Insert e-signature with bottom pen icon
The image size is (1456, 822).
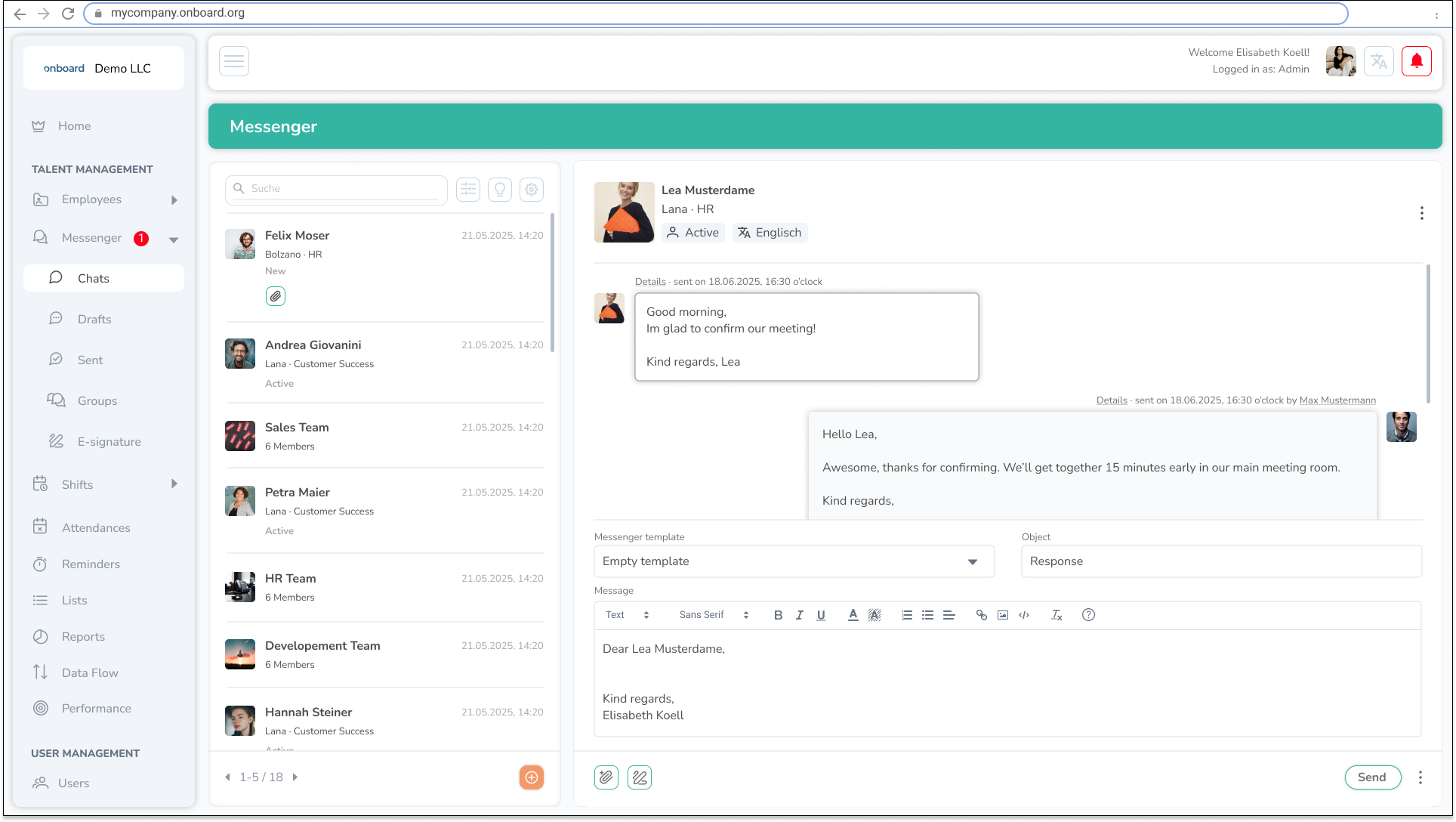click(640, 777)
